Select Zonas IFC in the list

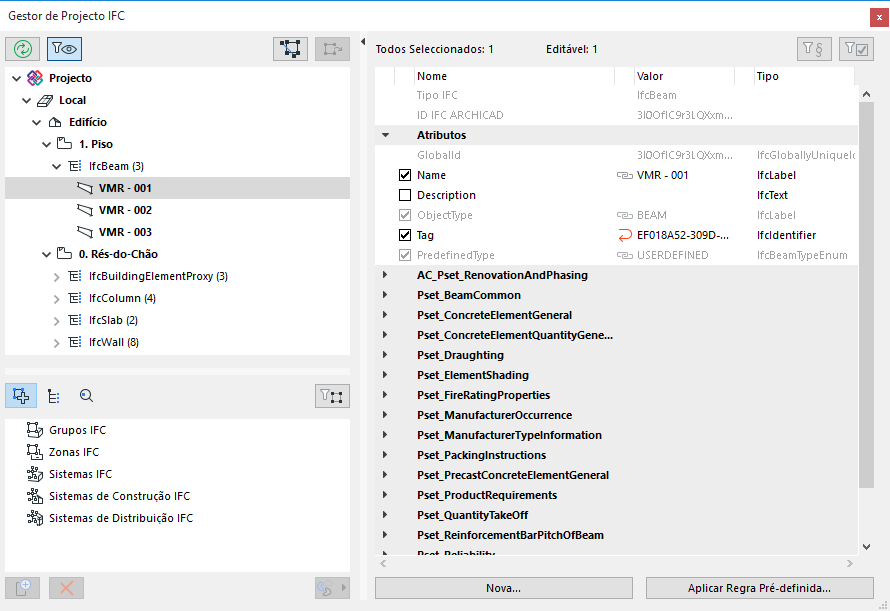[x=74, y=452]
